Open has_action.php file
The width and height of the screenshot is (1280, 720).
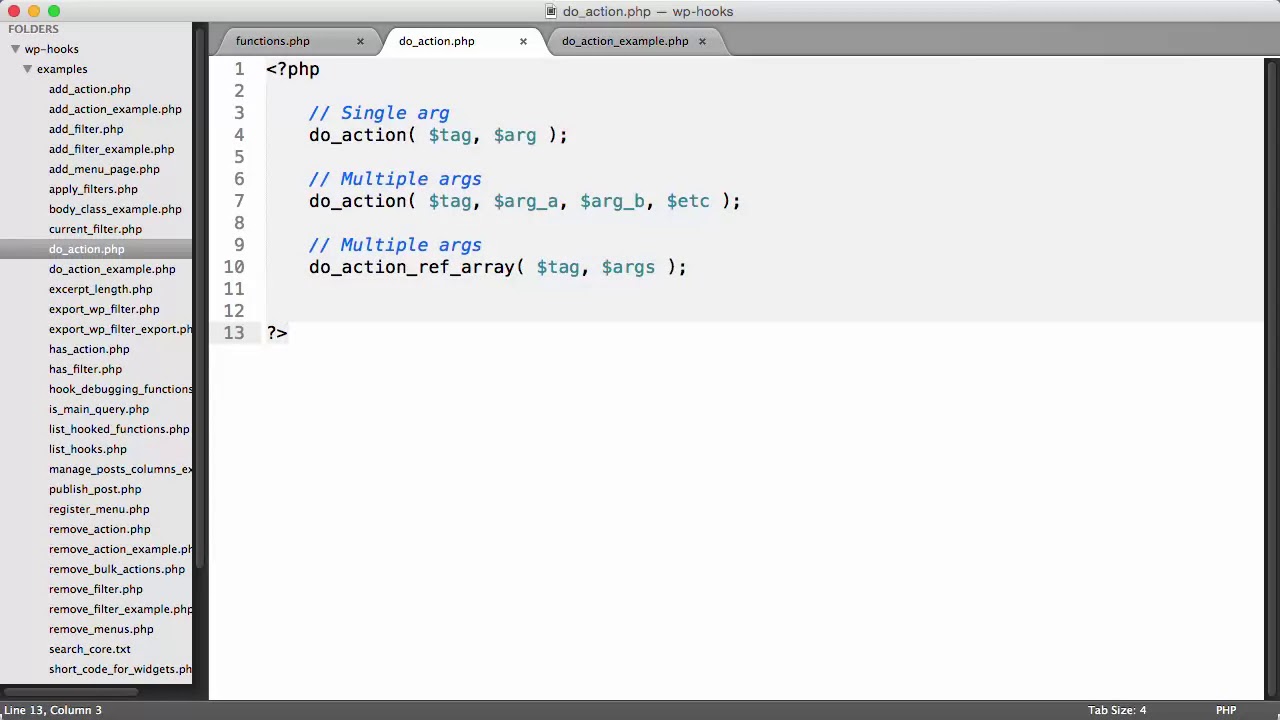89,349
